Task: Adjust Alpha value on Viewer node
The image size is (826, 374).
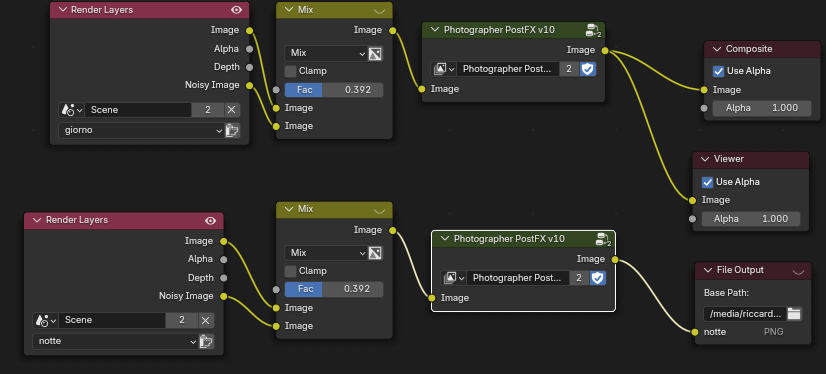Action: click(751, 219)
